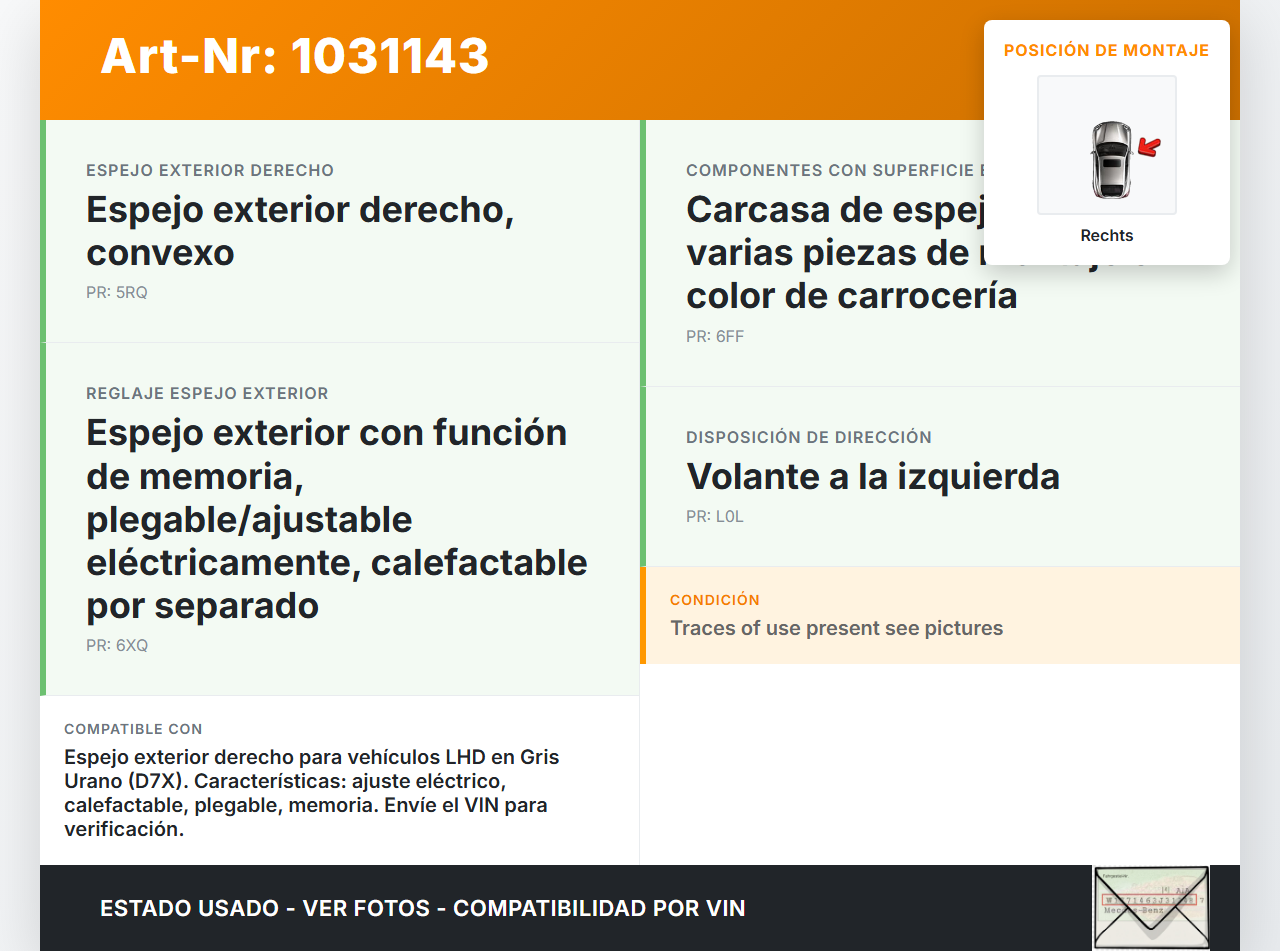
Task: Select the Gris Urano compatibility paragraph
Action: 312,793
